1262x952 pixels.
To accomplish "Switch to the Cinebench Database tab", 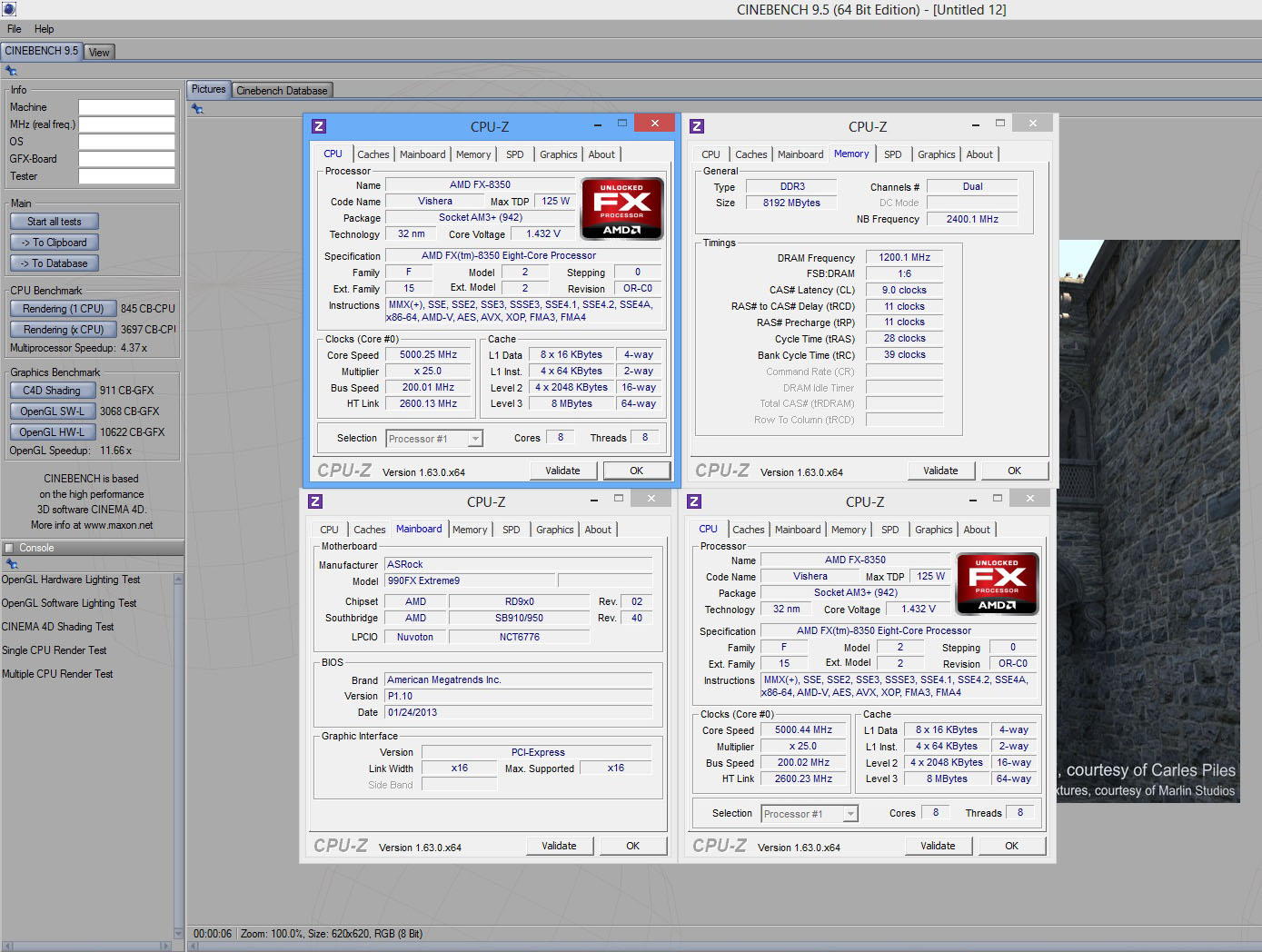I will tap(282, 90).
